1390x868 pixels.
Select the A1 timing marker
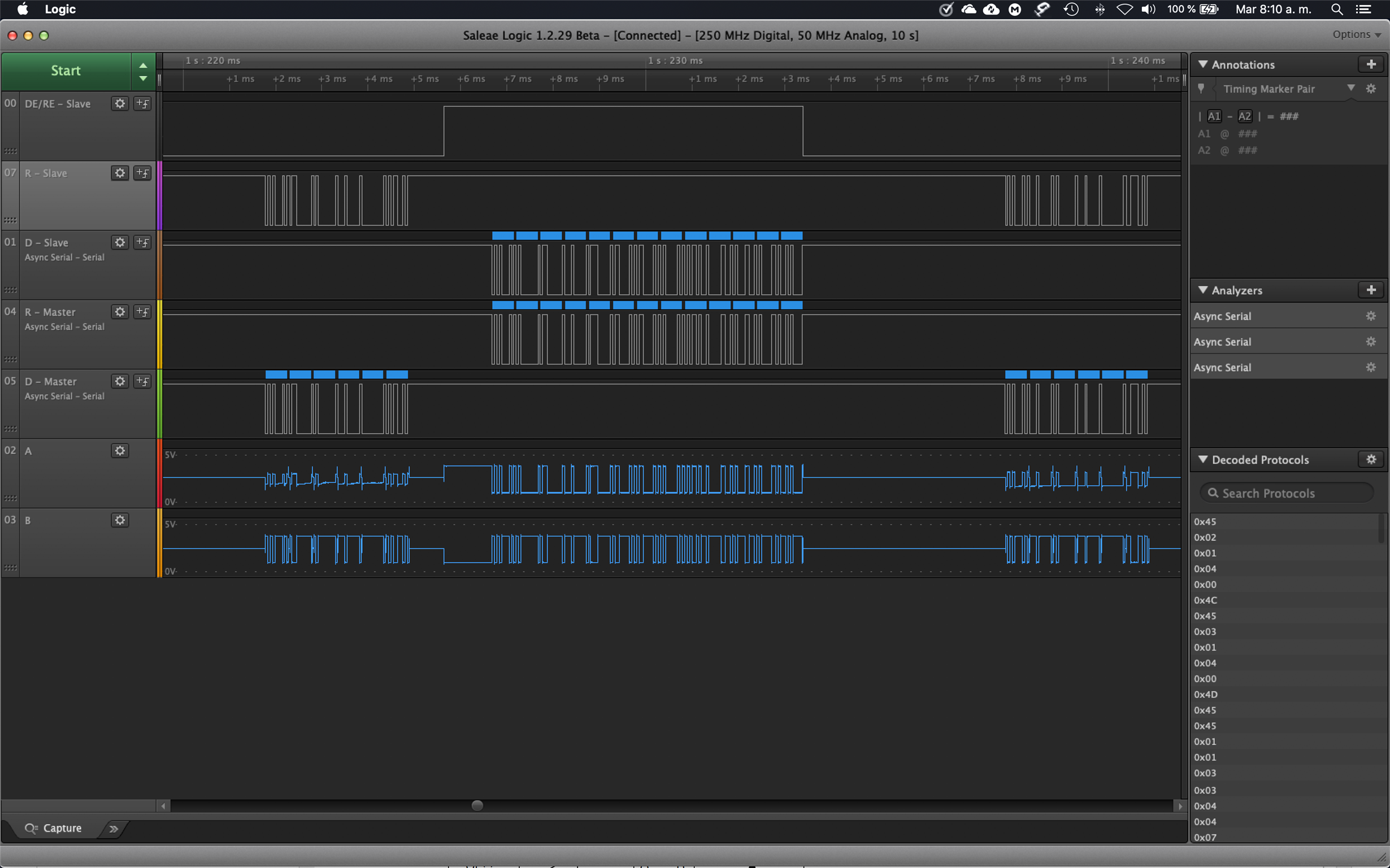pos(1214,116)
